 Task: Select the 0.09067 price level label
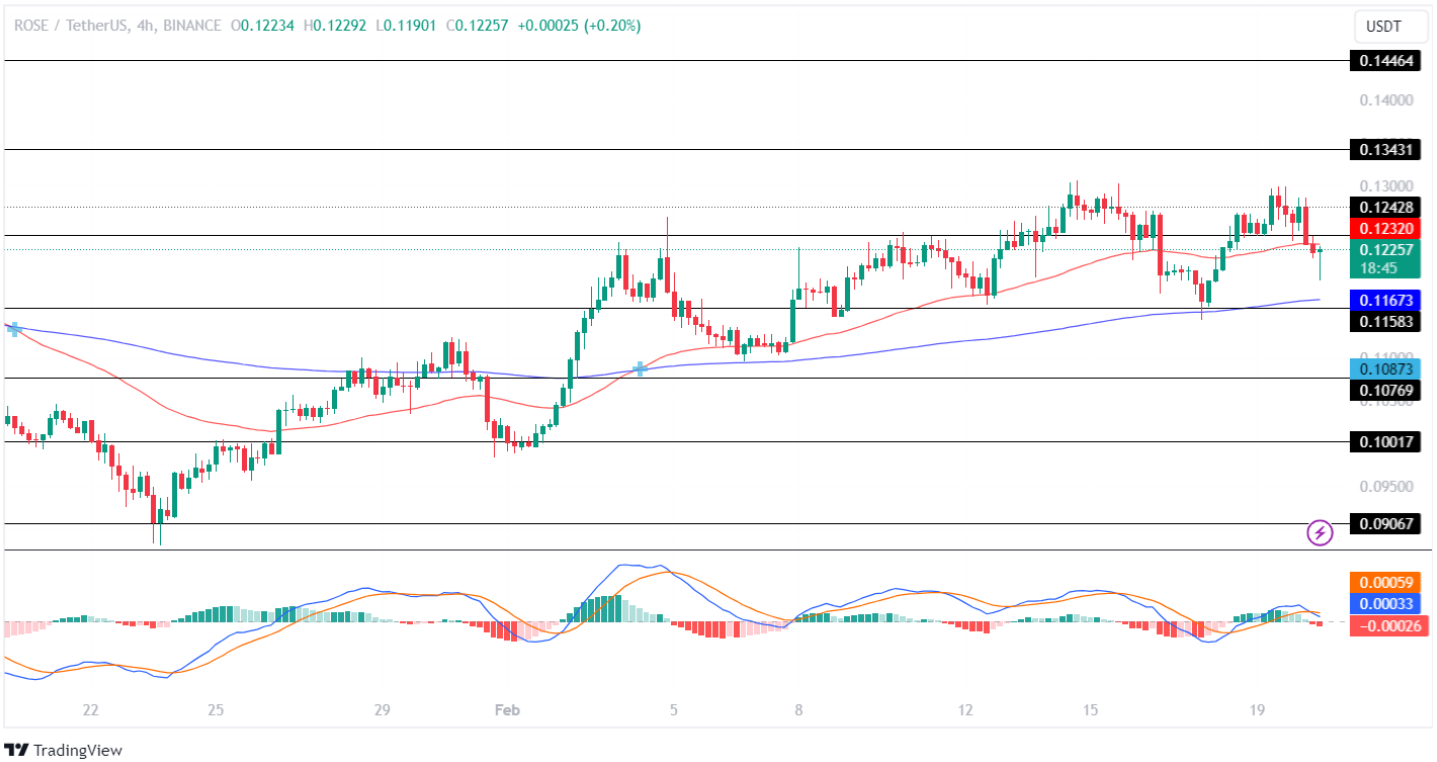pyautogui.click(x=1384, y=524)
